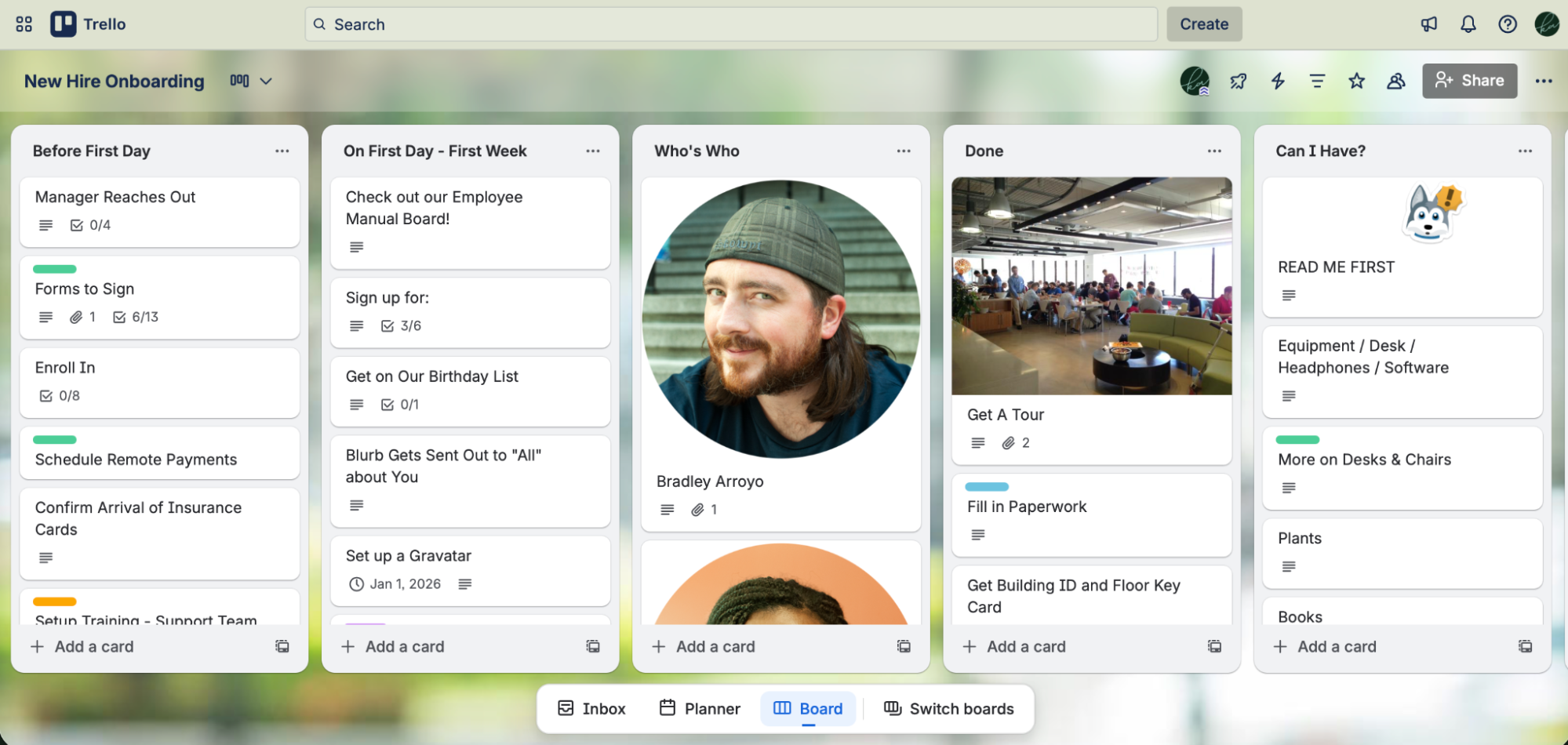Switch to the Planner tab
Viewport: 1568px width, 745px height.
click(700, 708)
